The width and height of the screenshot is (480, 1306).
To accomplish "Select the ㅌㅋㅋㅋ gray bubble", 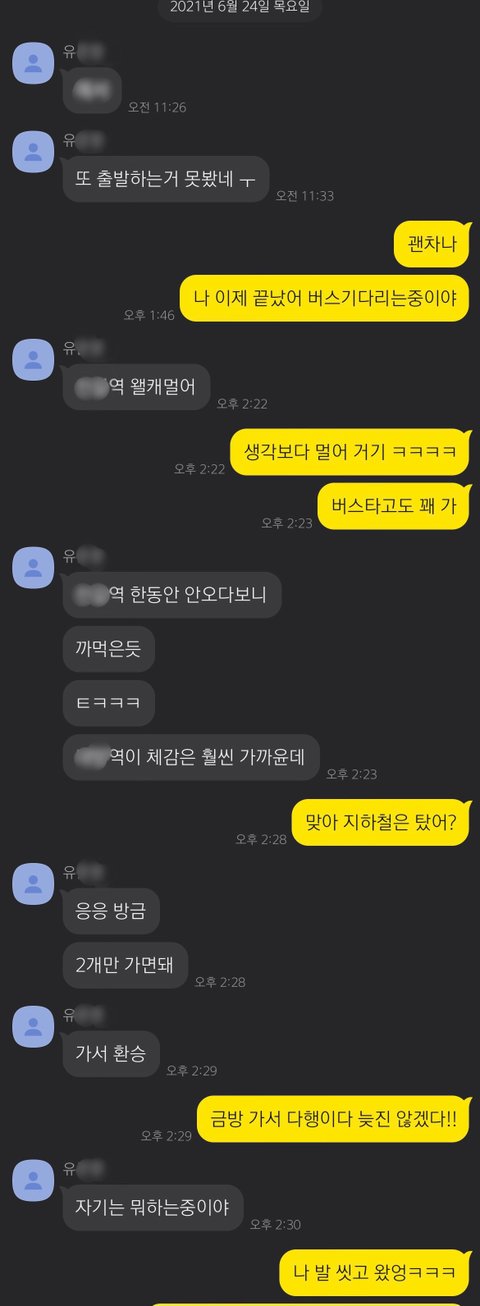I will click(109, 703).
